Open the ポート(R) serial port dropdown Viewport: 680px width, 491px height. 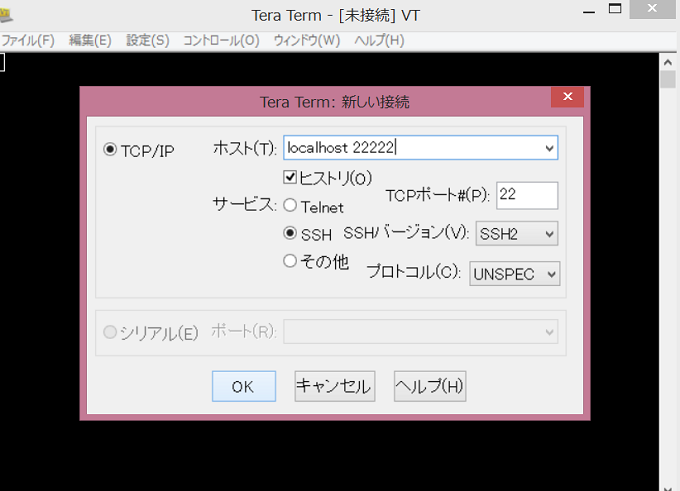tap(421, 332)
